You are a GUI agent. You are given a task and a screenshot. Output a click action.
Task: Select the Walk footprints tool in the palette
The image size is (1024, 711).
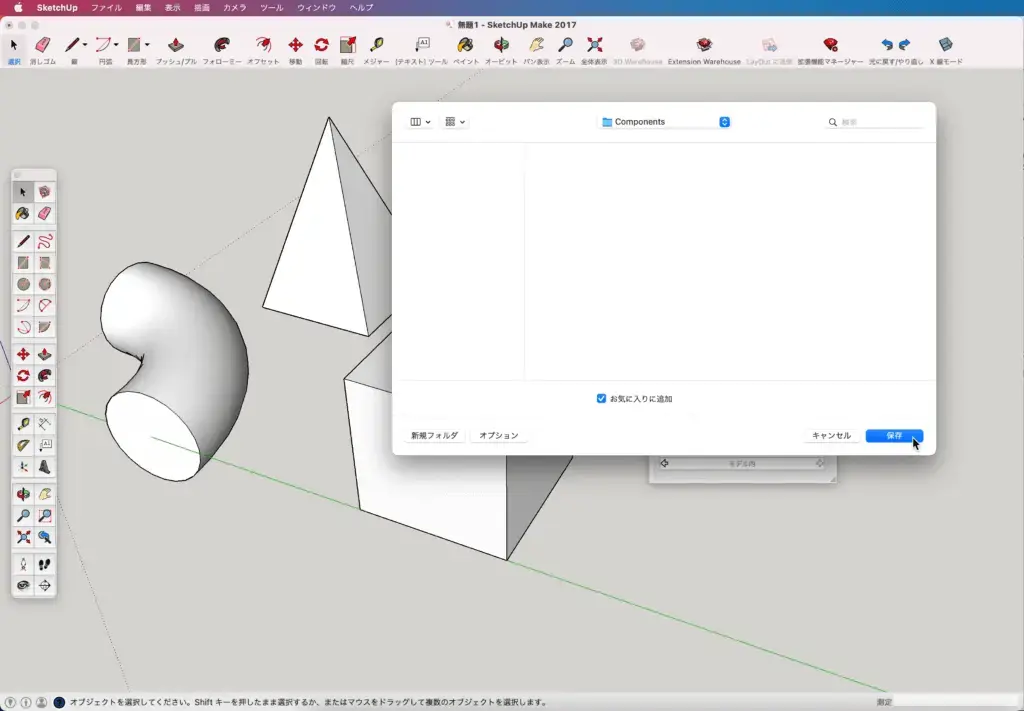(x=44, y=565)
